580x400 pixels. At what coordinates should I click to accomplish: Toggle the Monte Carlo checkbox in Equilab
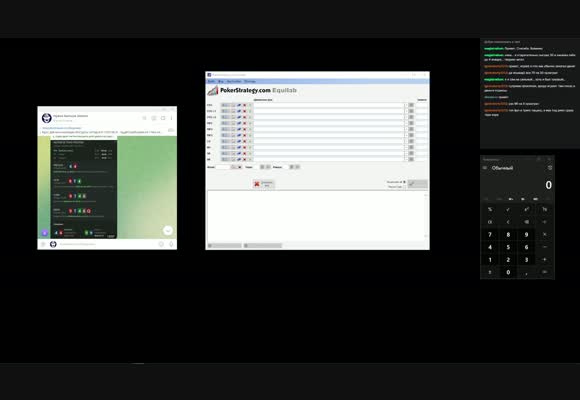(x=404, y=187)
